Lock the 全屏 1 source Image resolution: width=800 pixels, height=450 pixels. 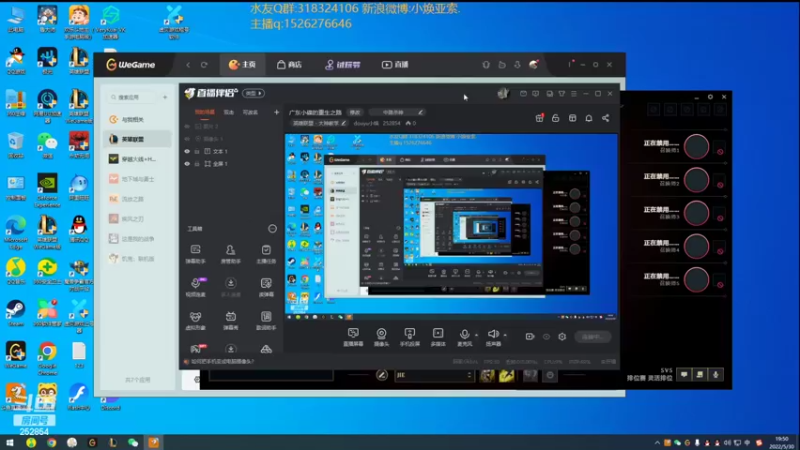pos(197,164)
